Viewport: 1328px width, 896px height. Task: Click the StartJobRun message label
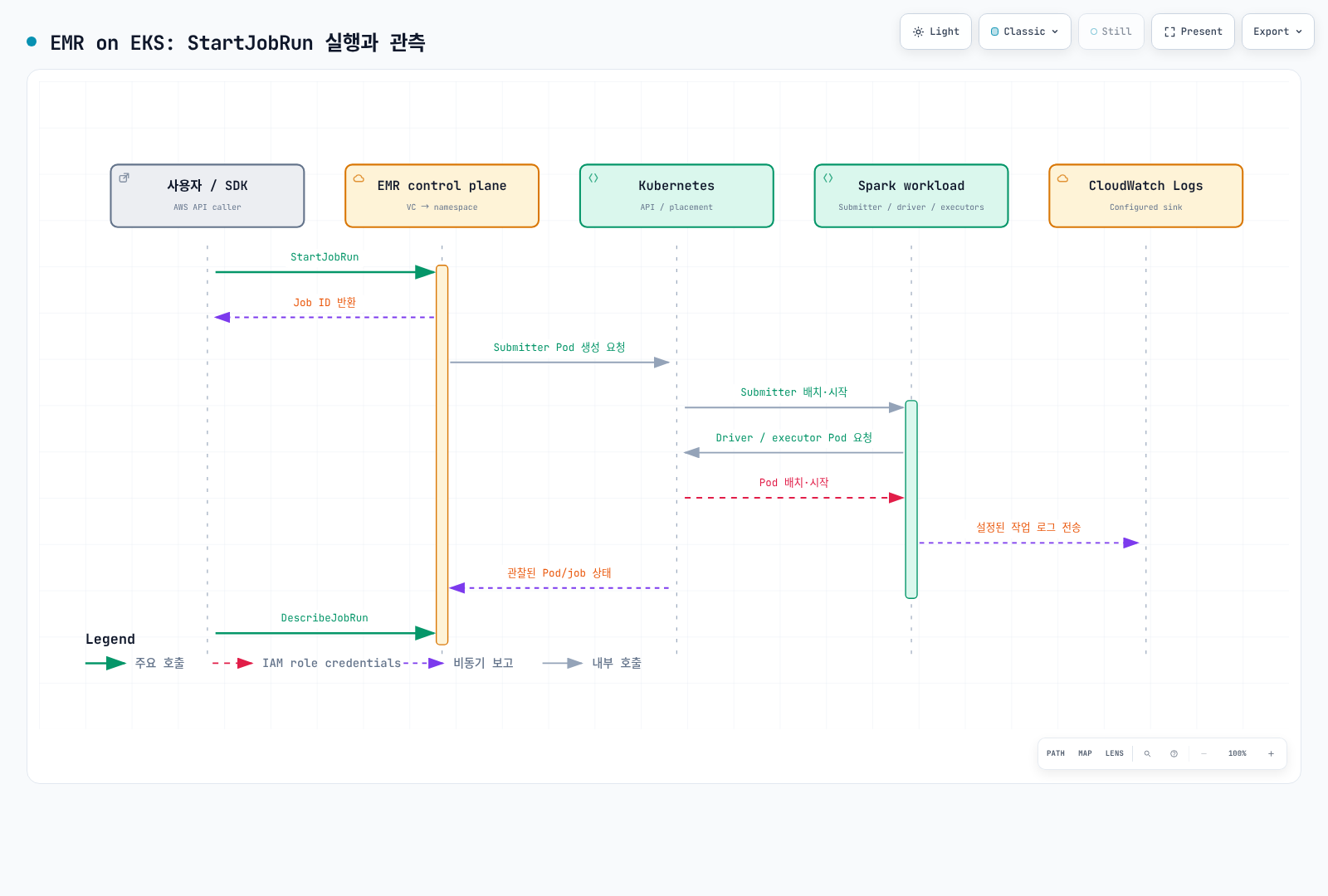tap(325, 257)
